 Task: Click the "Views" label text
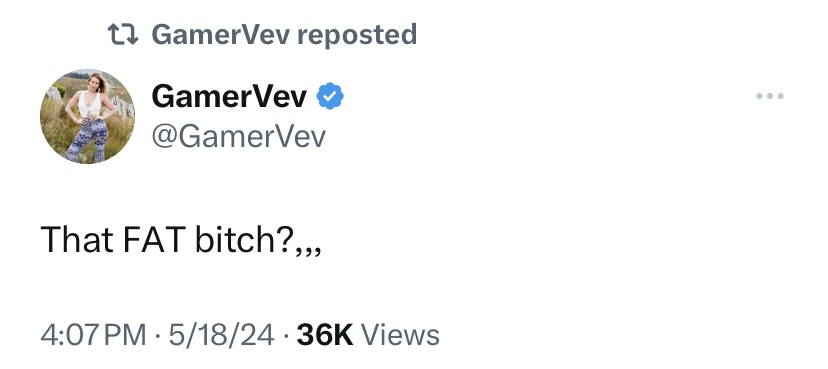coord(400,335)
